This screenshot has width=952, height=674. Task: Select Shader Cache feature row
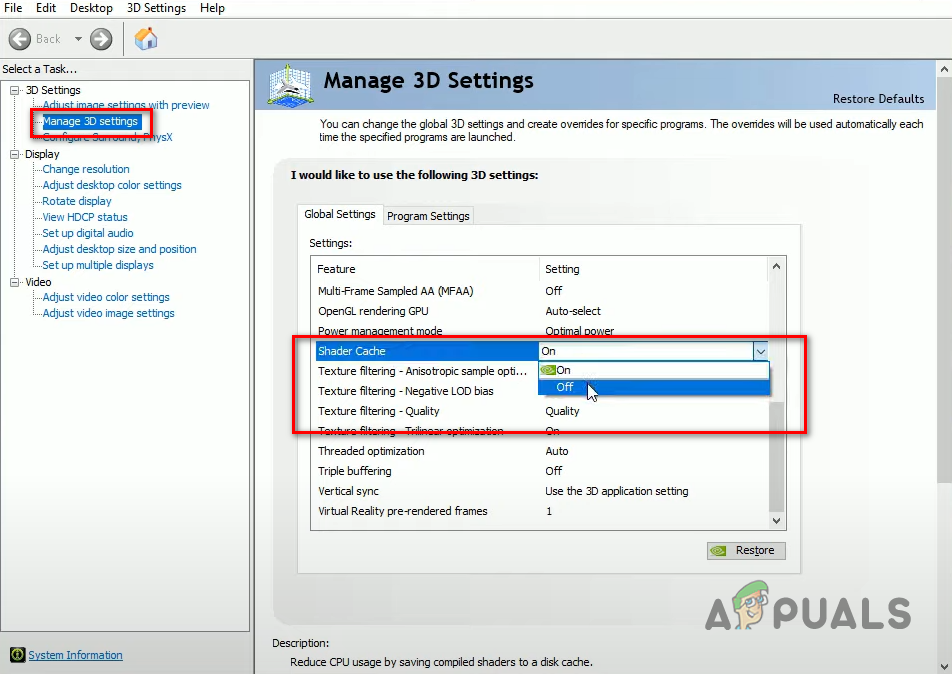427,351
